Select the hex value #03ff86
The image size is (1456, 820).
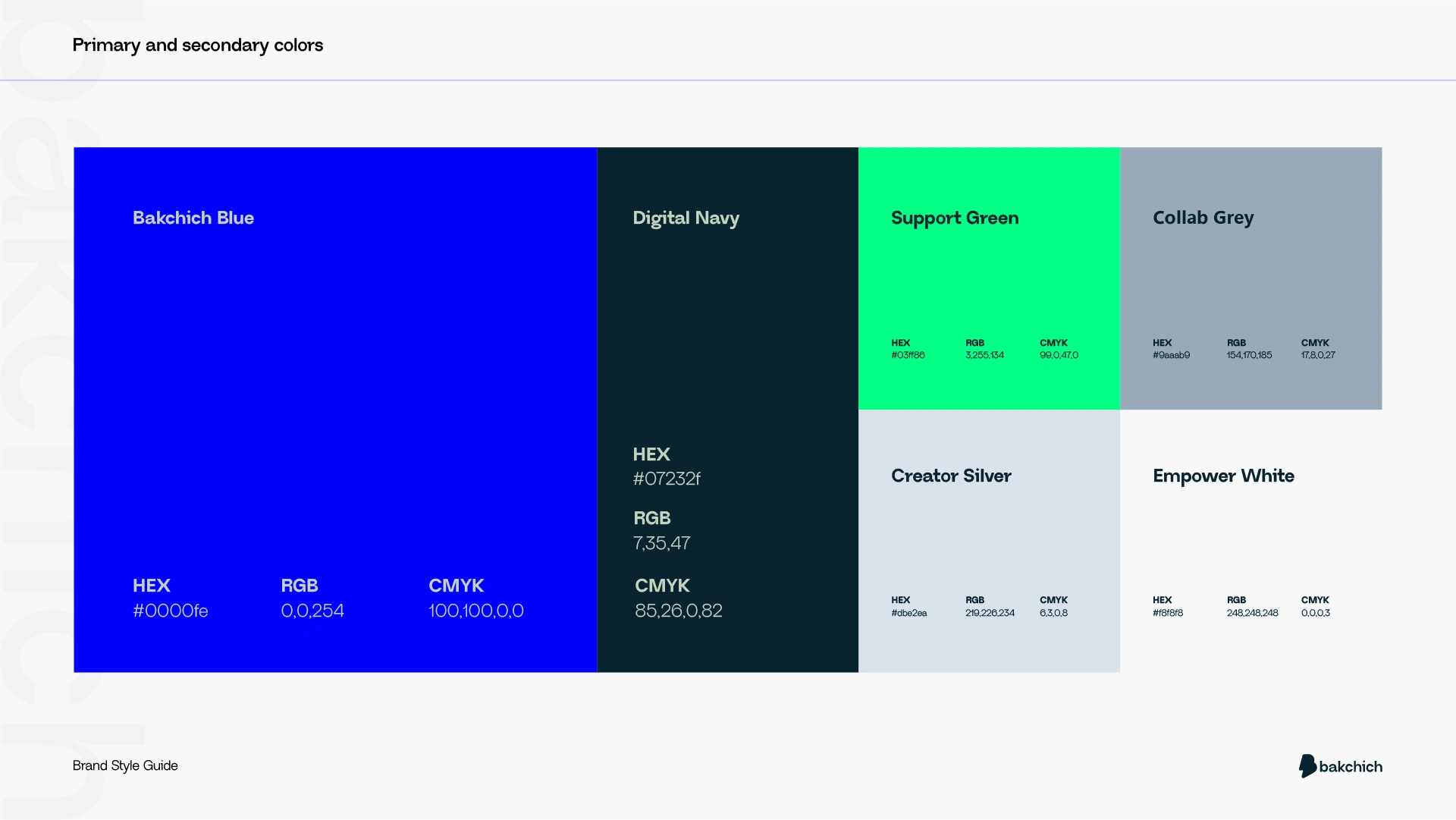pos(908,355)
